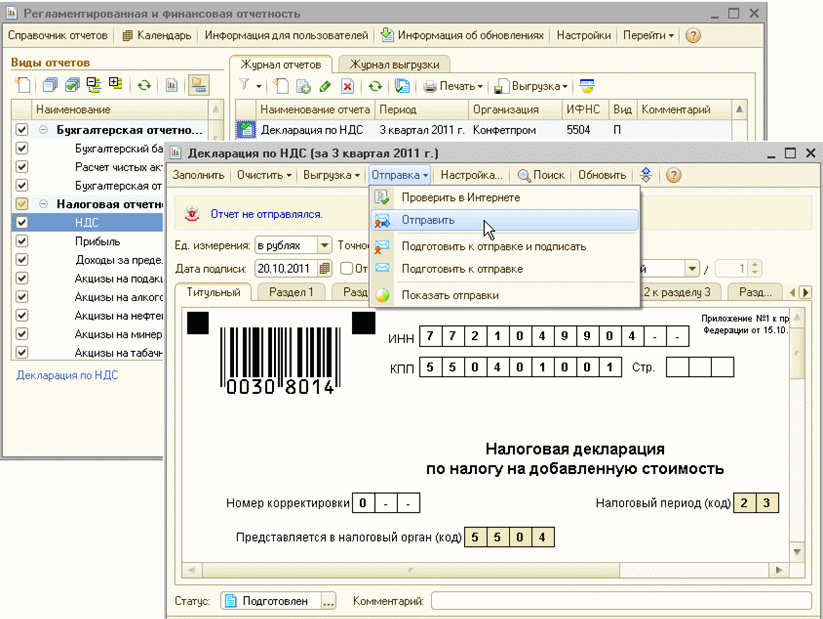823x619 pixels.
Task: Open Перейти dropdown in main toolbar
Action: (x=648, y=35)
